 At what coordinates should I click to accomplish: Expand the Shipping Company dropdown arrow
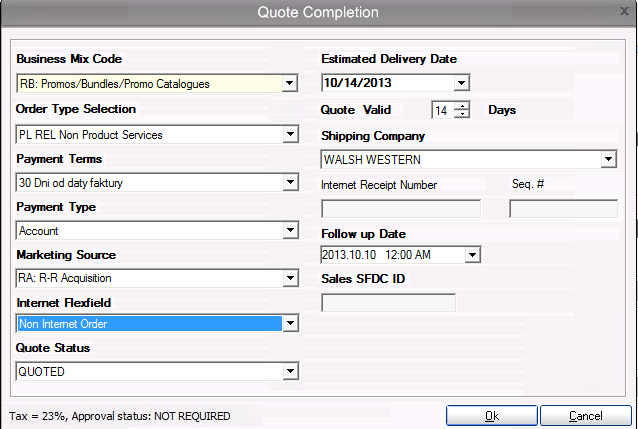608,159
